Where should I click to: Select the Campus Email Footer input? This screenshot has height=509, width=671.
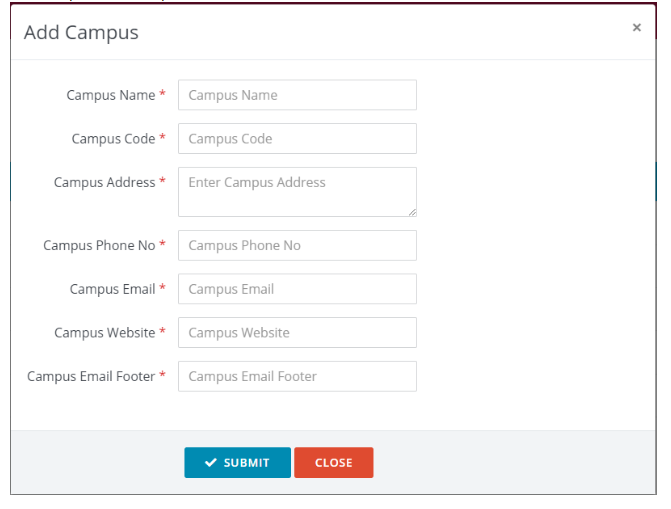297,376
